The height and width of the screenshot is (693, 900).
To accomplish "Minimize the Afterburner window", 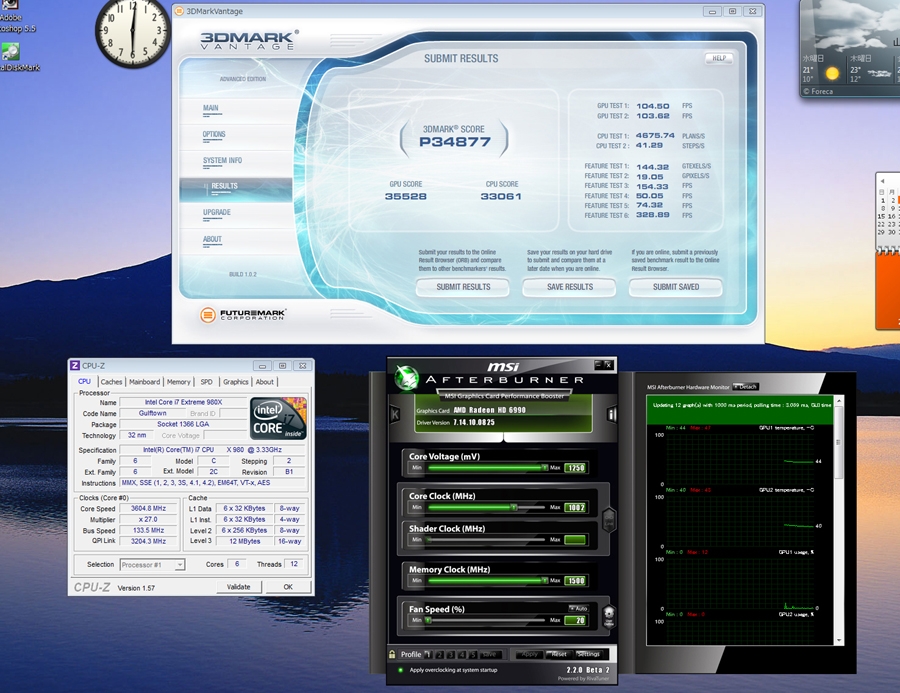I will pos(598,364).
